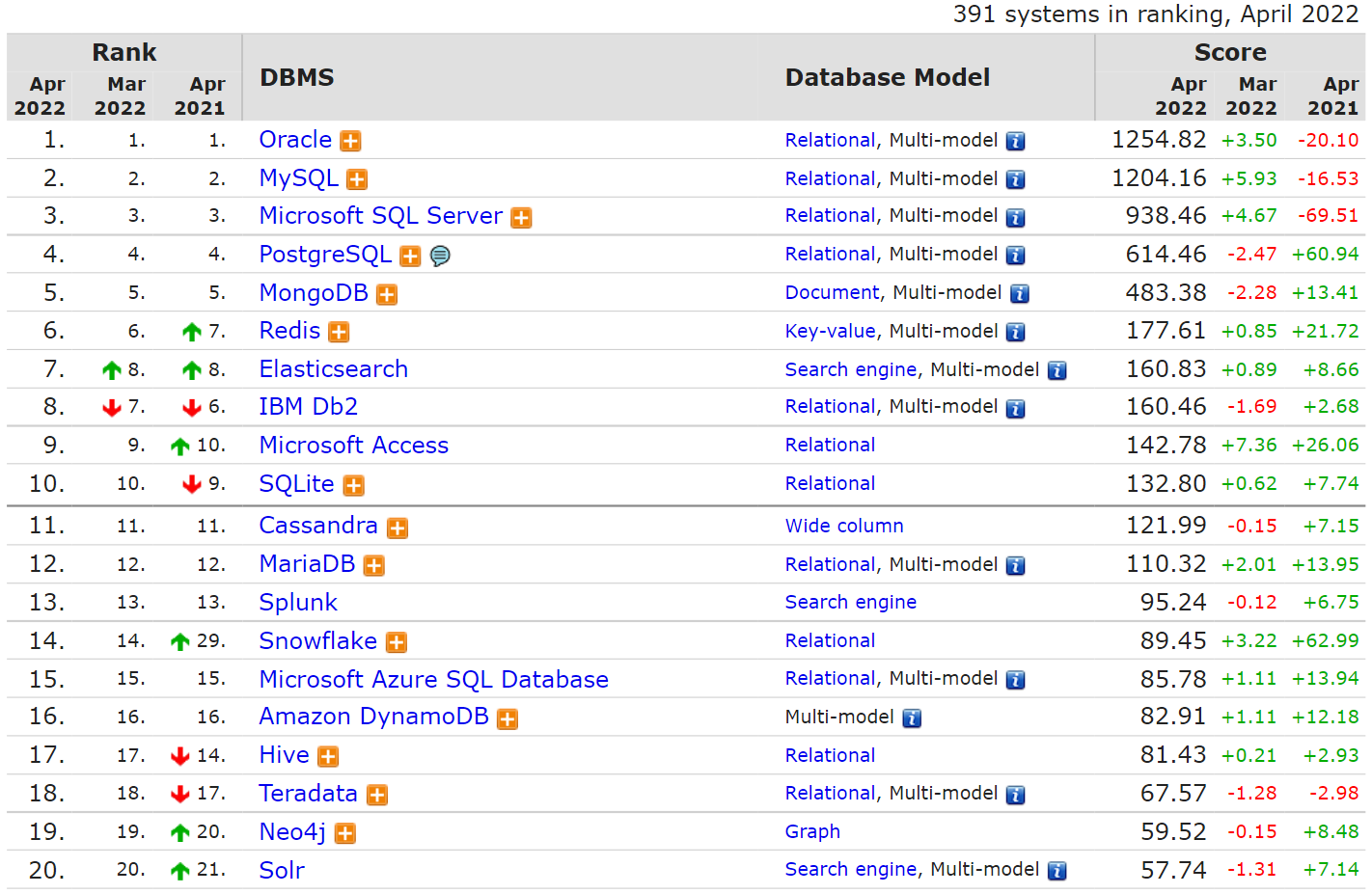Open the Microsoft SQL Server link
This screenshot has width=1372, height=894.
click(380, 216)
